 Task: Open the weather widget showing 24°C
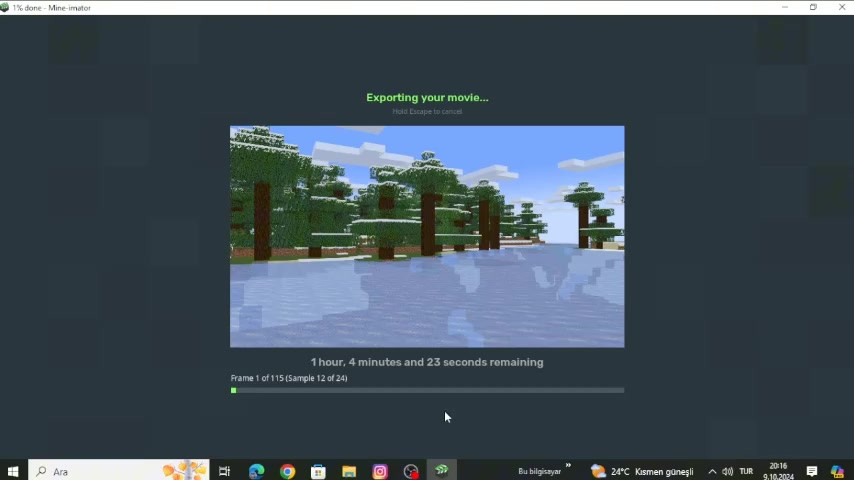tap(643, 471)
